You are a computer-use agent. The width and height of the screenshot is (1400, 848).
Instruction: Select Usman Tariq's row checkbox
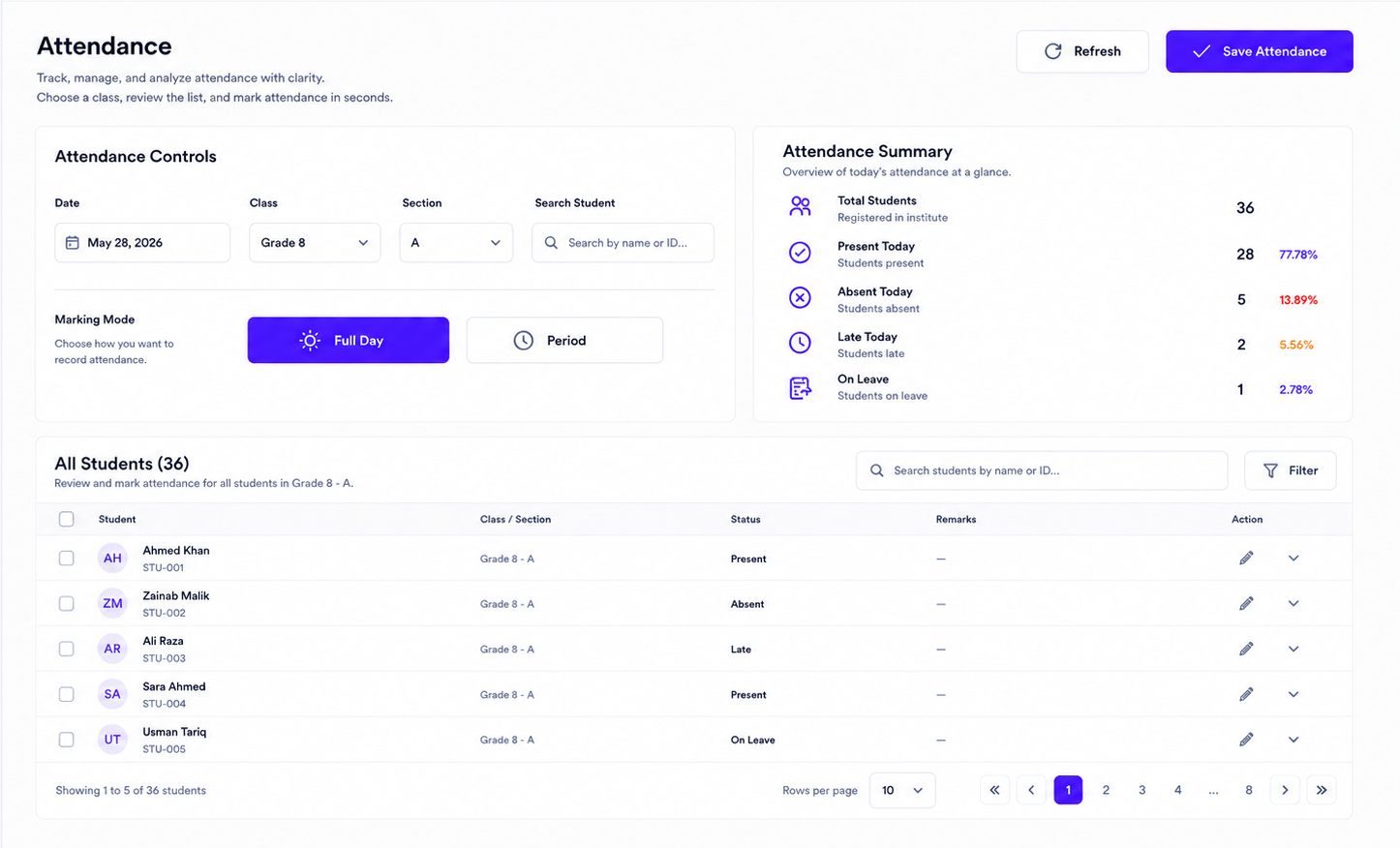66,740
